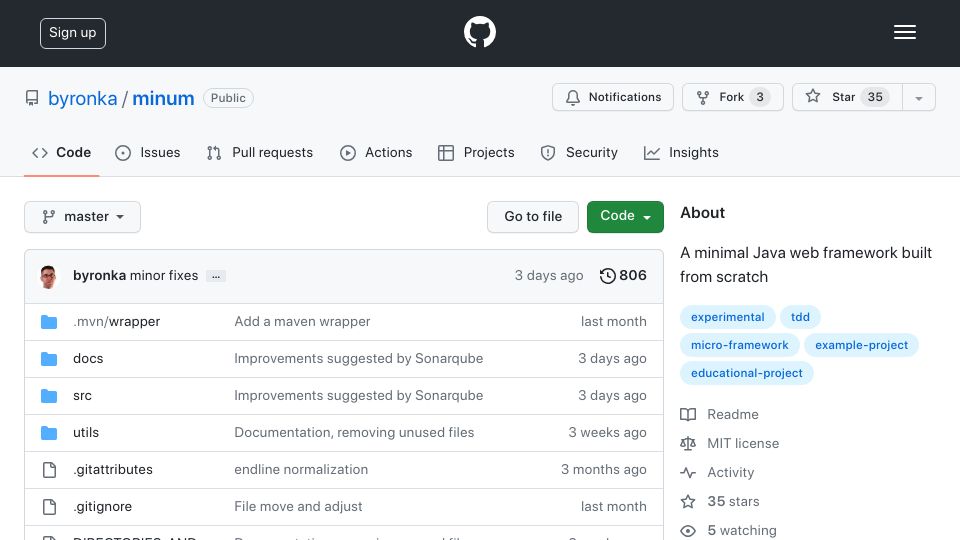This screenshot has width=960, height=540.
Task: Open src row 'Improvements suggested by Sonarqube' commit
Action: 358,396
